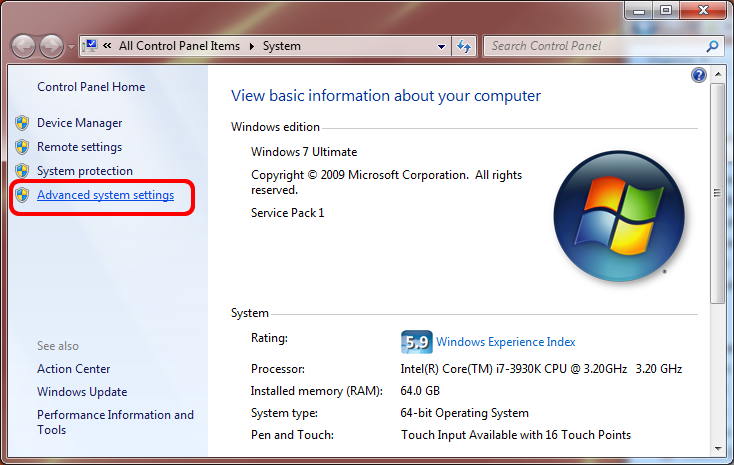The image size is (734, 465).
Task: Expand the double-chevron breadcrumb overflow
Action: tap(107, 46)
